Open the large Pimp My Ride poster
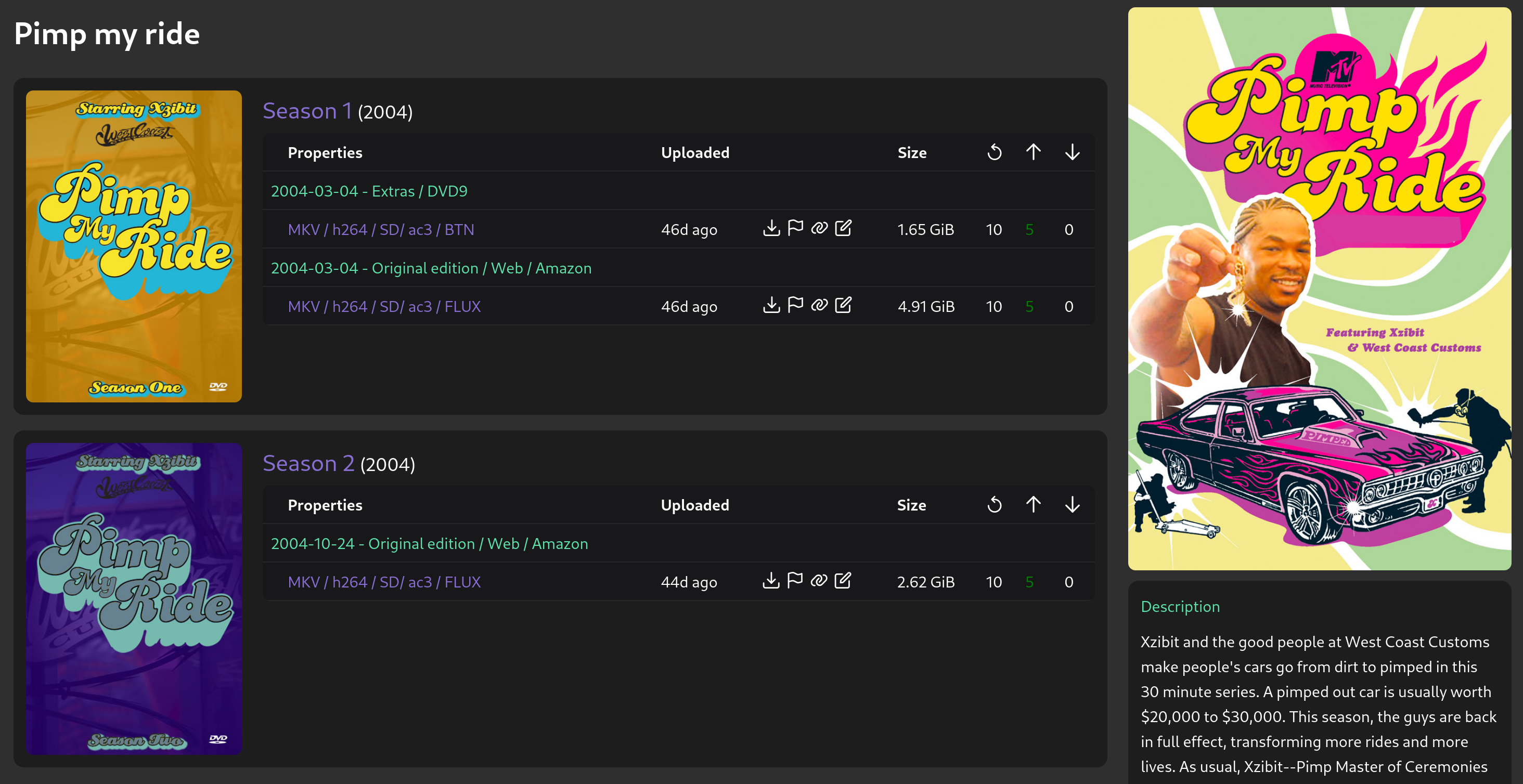The image size is (1523, 784). (x=1320, y=289)
